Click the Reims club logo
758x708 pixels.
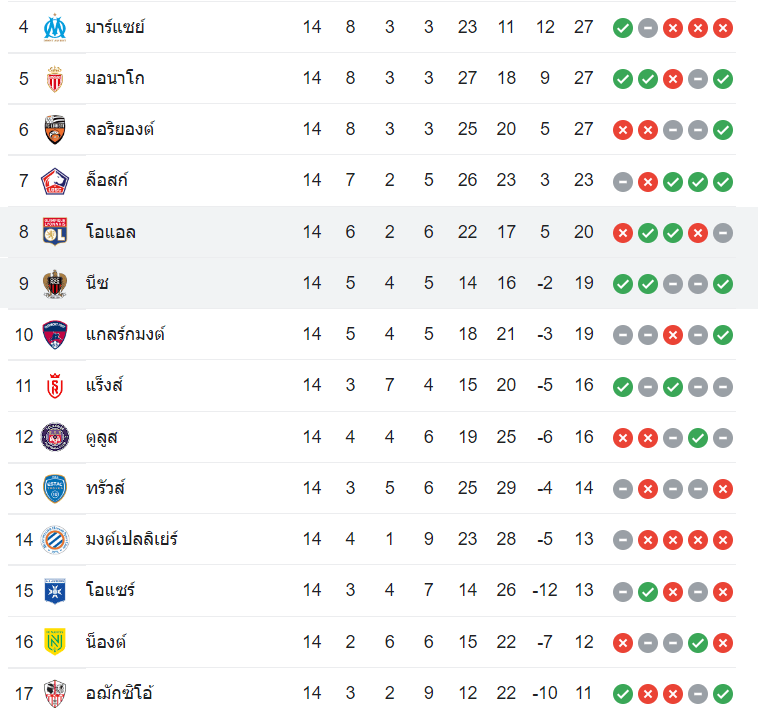(55, 385)
